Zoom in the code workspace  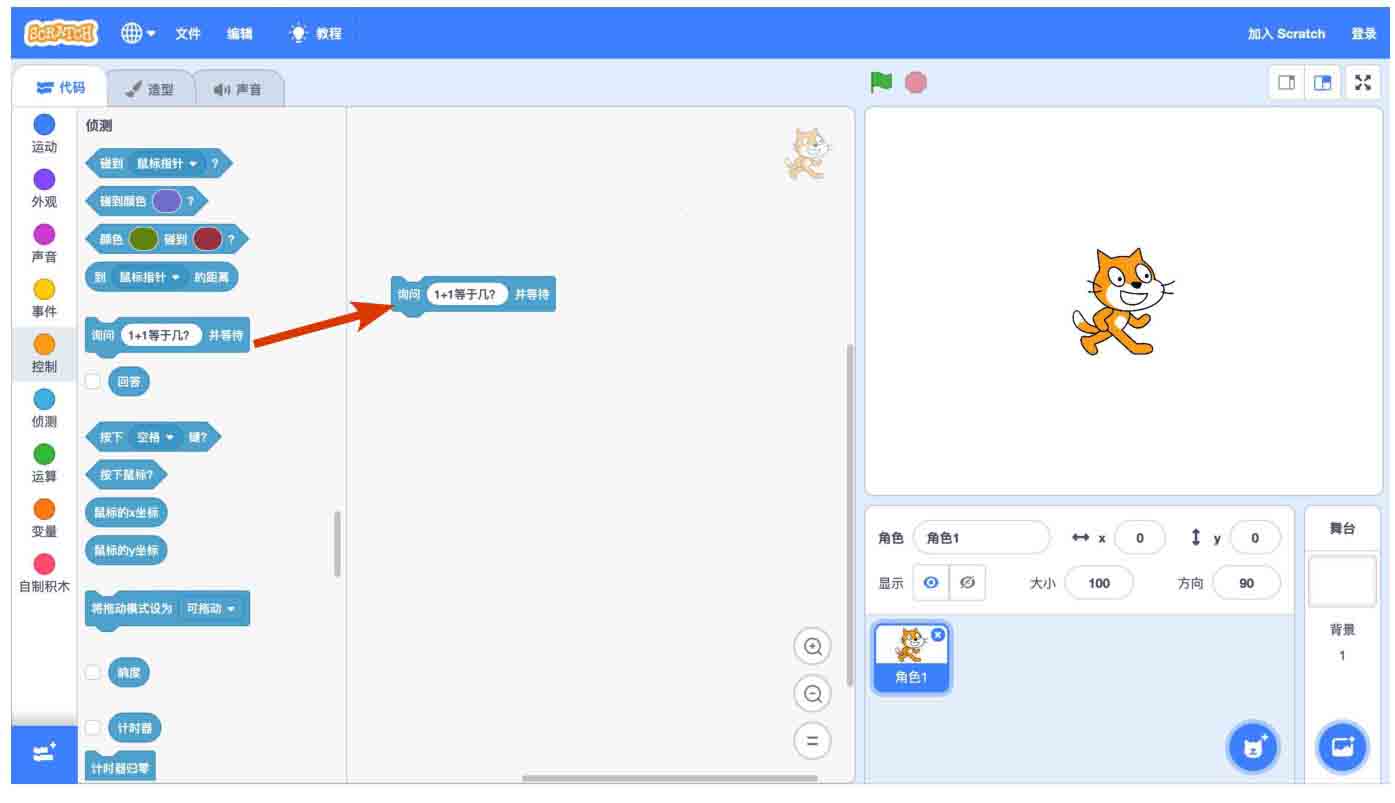tap(812, 647)
